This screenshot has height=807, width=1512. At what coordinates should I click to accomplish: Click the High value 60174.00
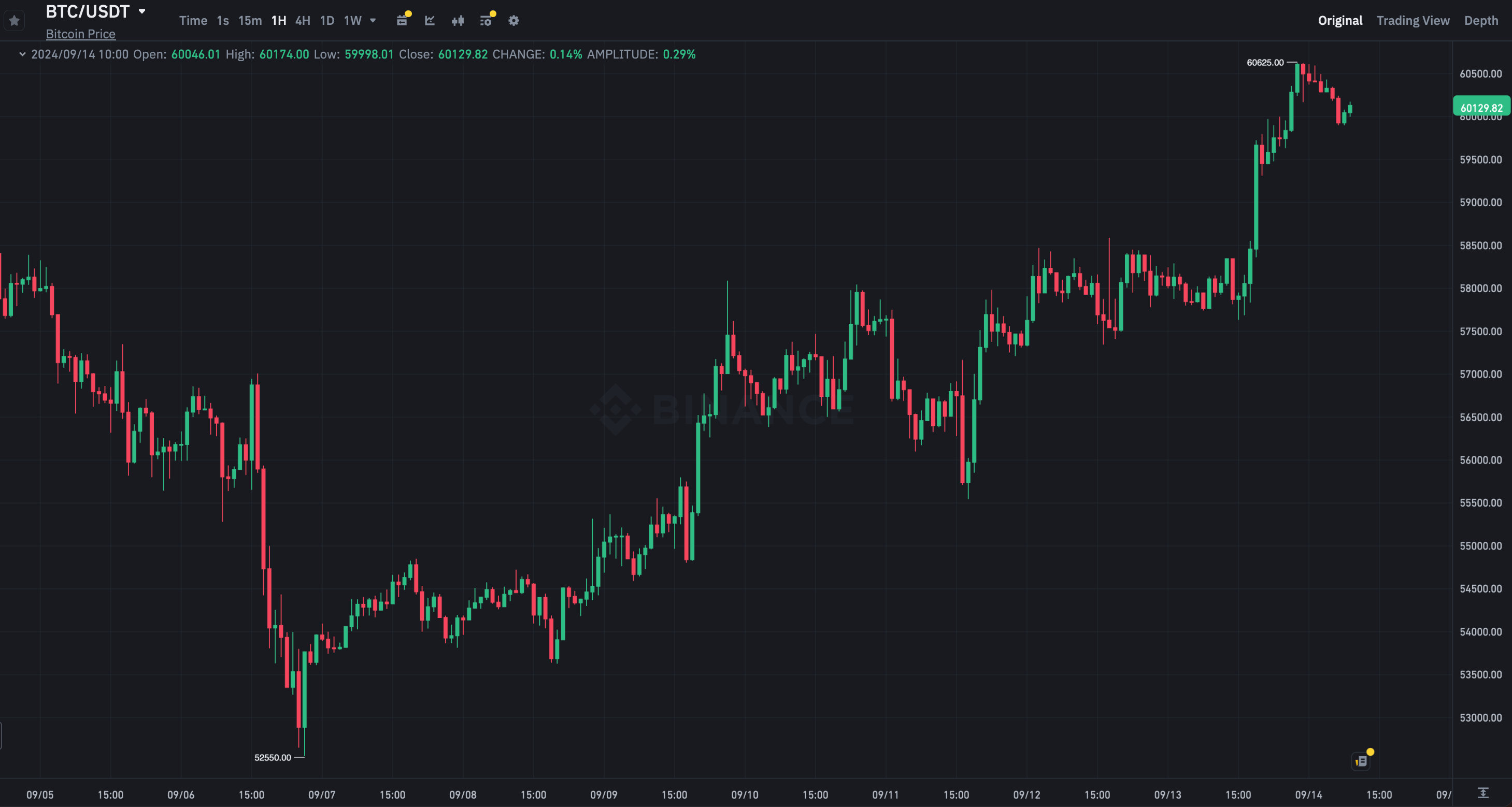284,54
